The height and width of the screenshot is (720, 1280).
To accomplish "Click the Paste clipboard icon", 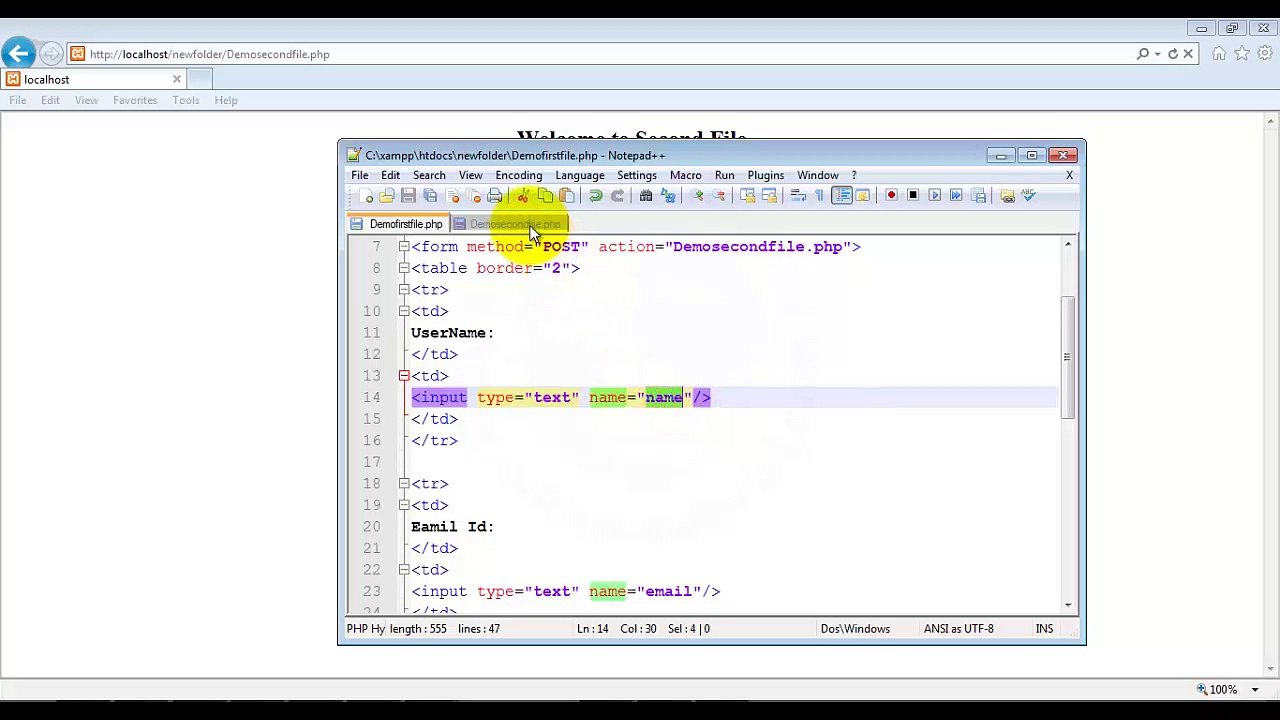I will pos(567,196).
